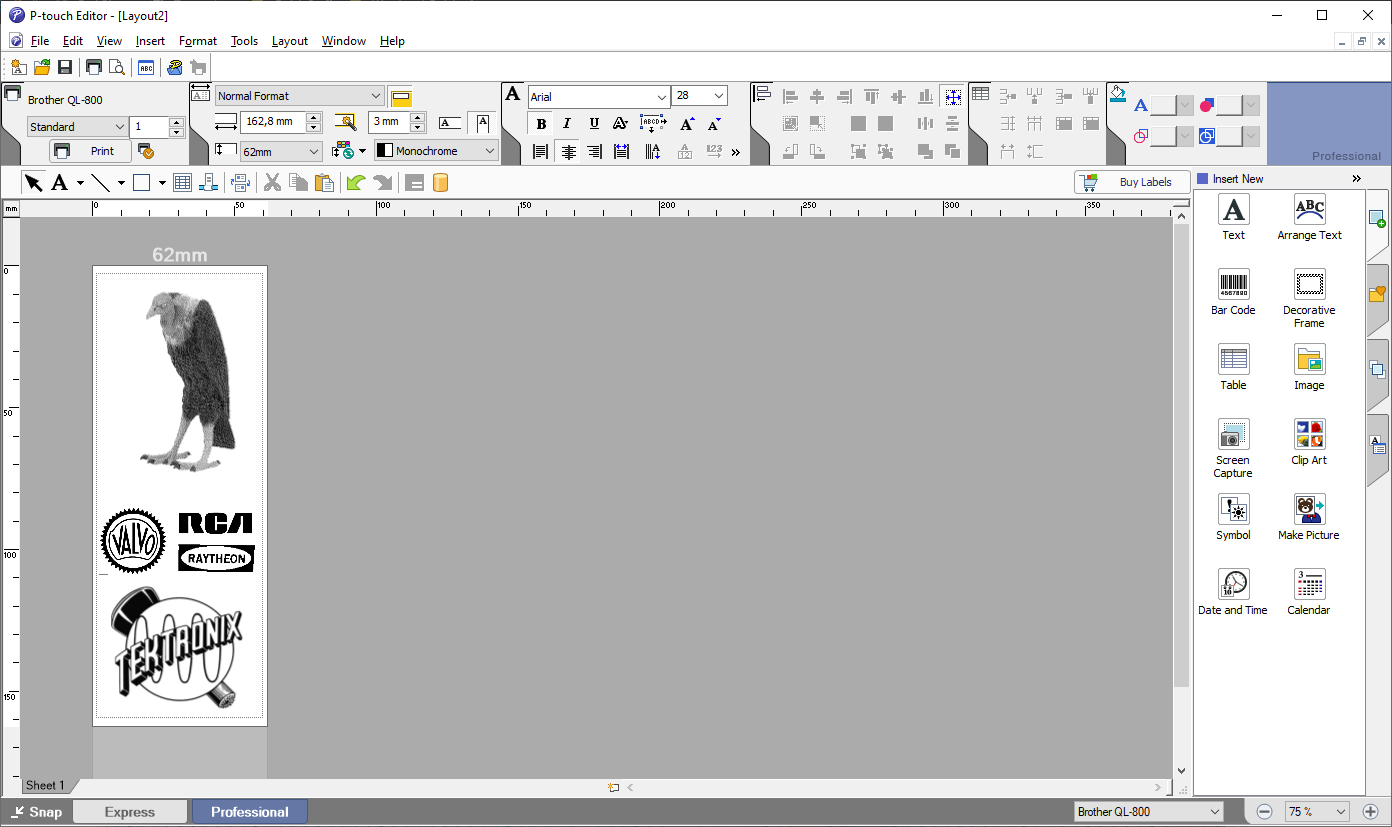This screenshot has width=1392, height=827.
Task: Zoom out with the minus button
Action: (x=1265, y=812)
